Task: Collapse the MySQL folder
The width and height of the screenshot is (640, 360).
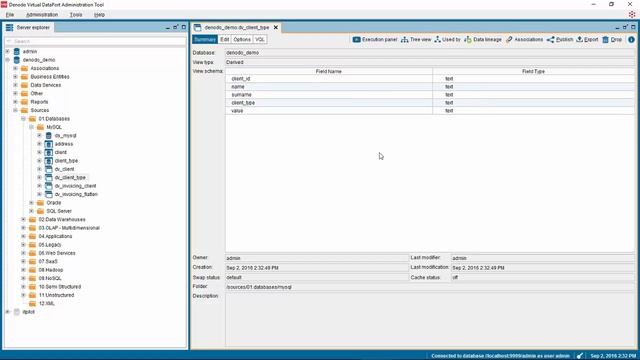Action: [31, 127]
